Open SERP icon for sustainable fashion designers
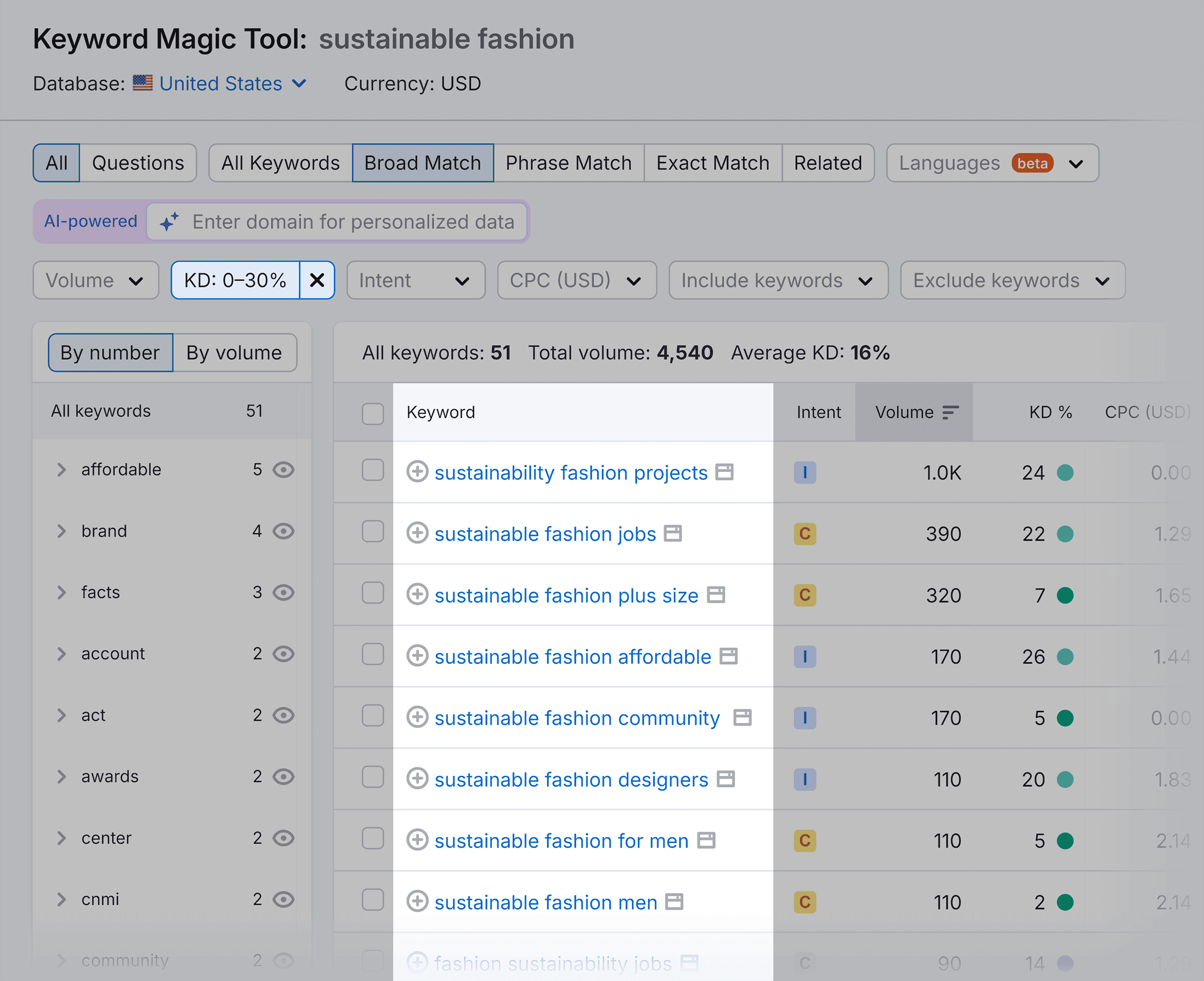The height and width of the screenshot is (981, 1204). click(725, 779)
